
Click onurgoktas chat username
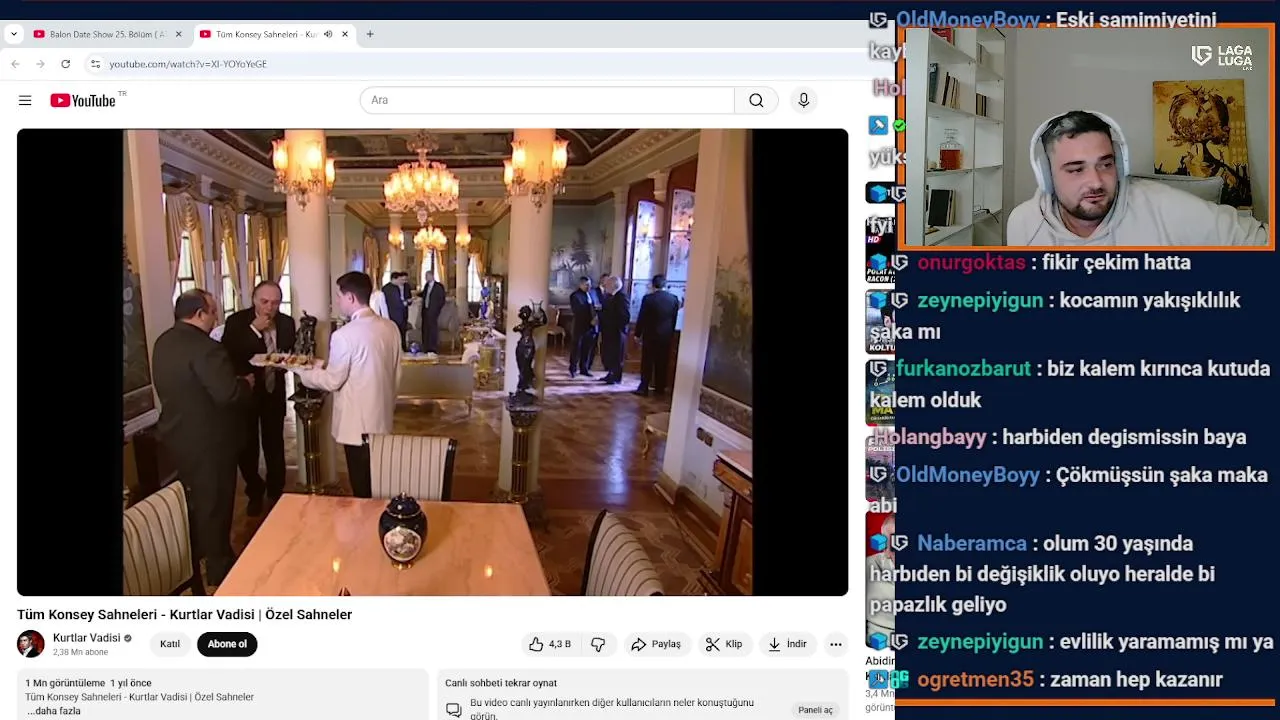(971, 262)
